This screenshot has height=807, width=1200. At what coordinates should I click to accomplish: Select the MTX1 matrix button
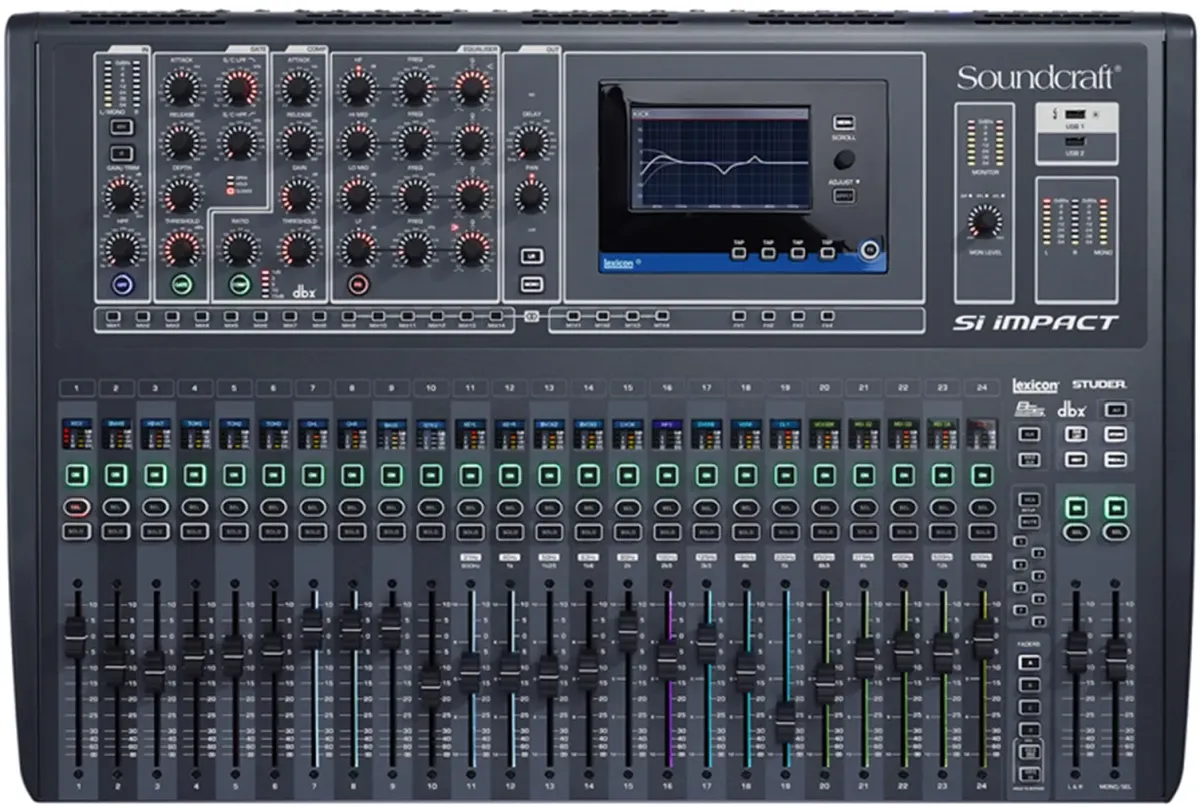tap(574, 317)
